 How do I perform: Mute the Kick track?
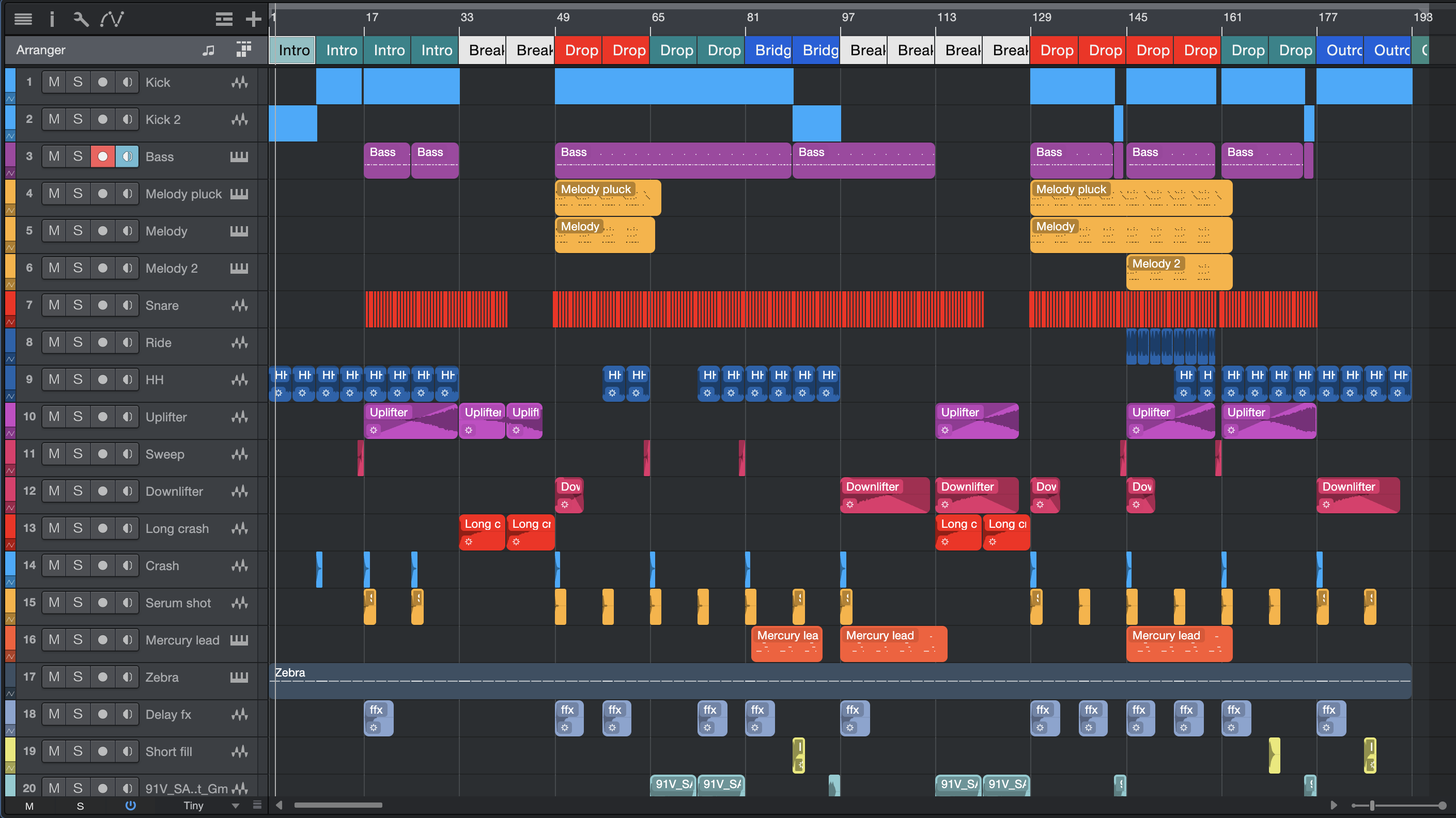54,83
